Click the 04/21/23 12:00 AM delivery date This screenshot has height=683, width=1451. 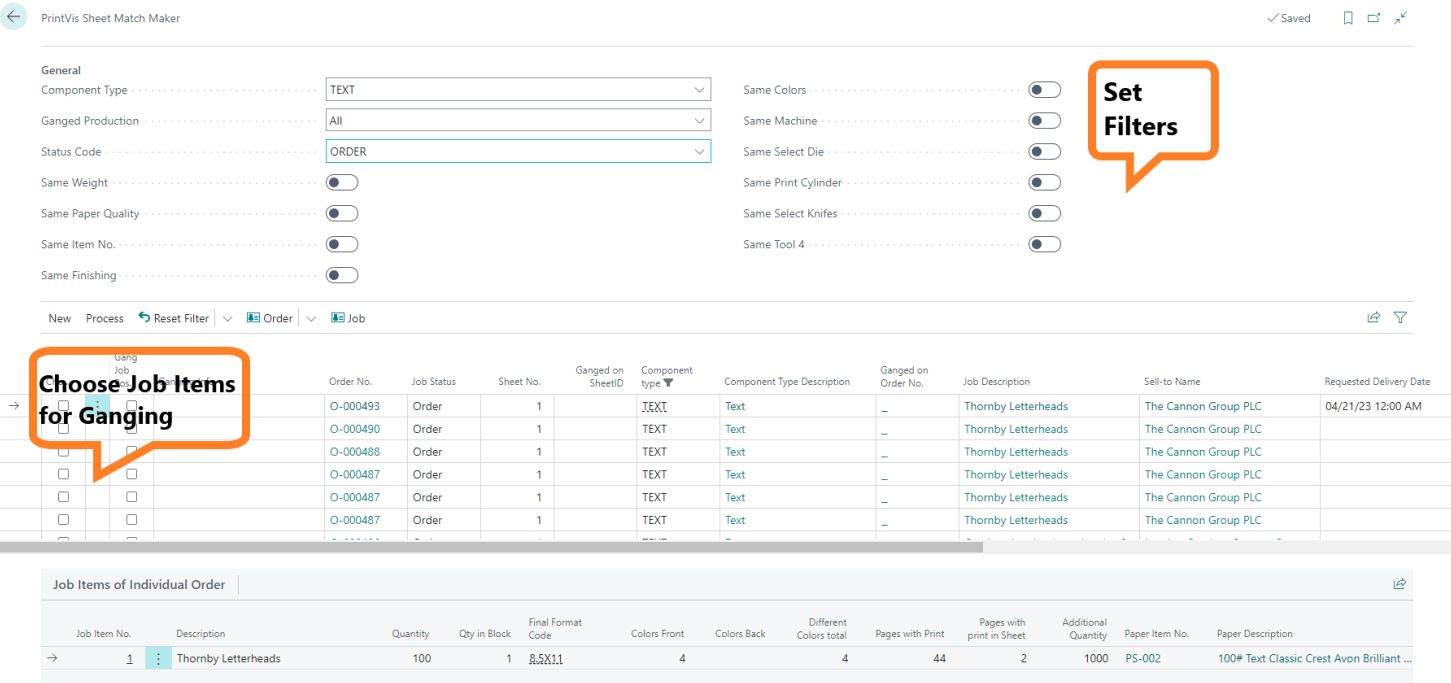coord(1373,406)
